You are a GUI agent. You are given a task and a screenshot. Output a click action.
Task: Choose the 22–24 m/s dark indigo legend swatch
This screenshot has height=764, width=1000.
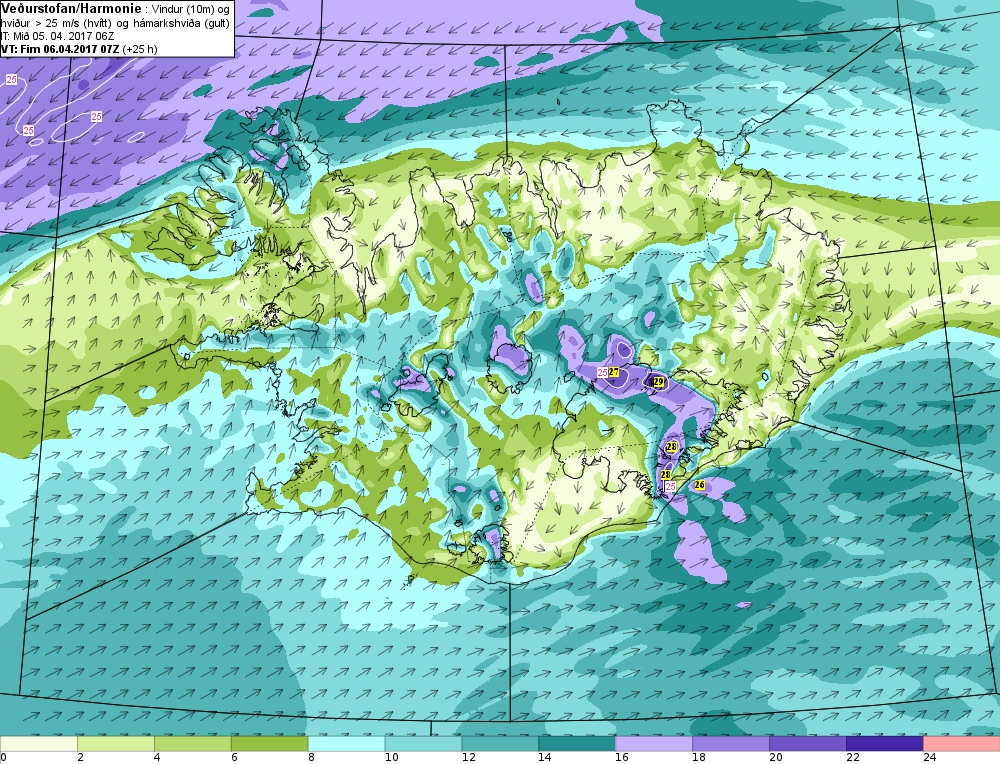[885, 744]
